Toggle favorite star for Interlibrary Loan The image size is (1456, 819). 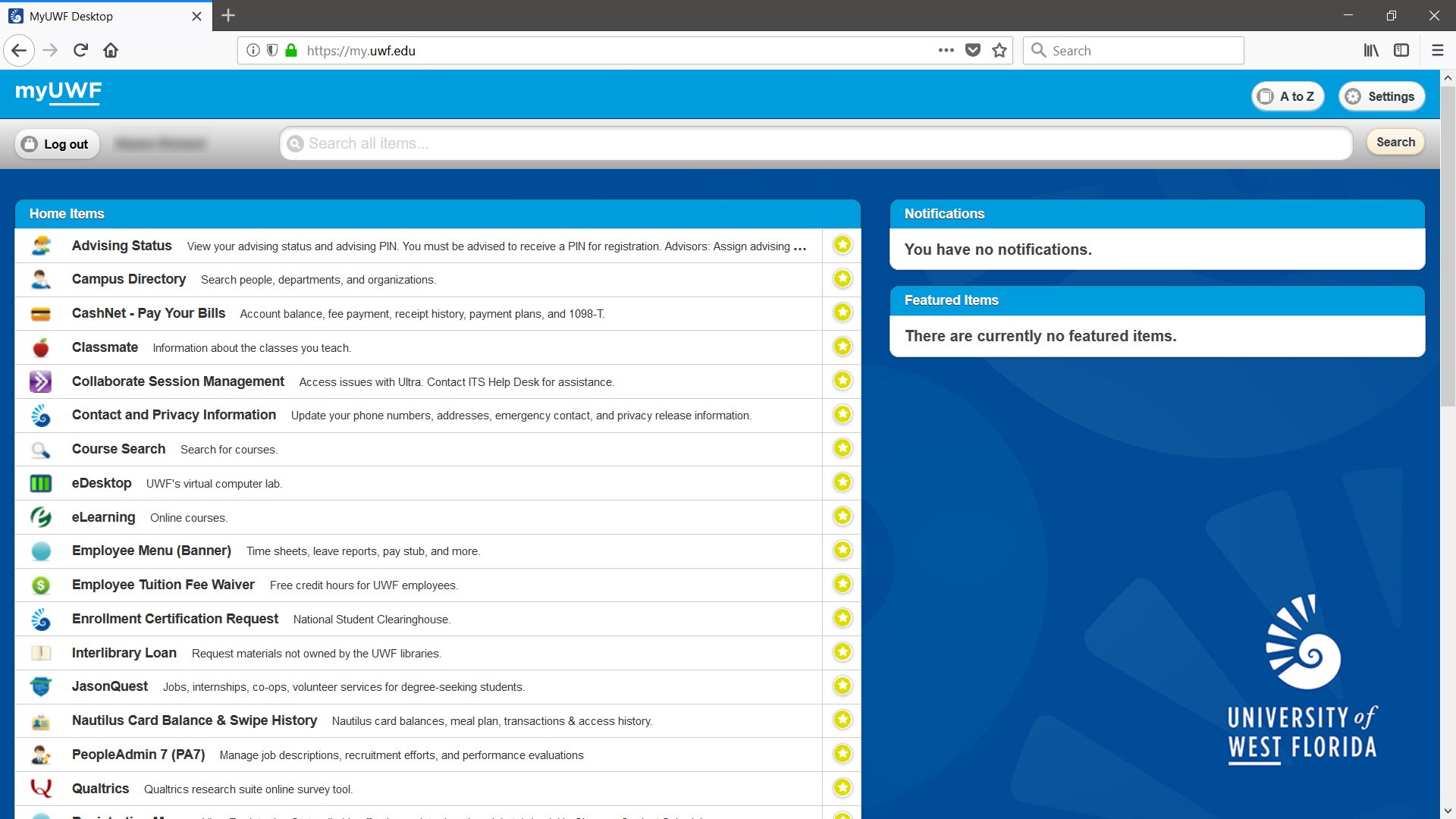pos(843,652)
